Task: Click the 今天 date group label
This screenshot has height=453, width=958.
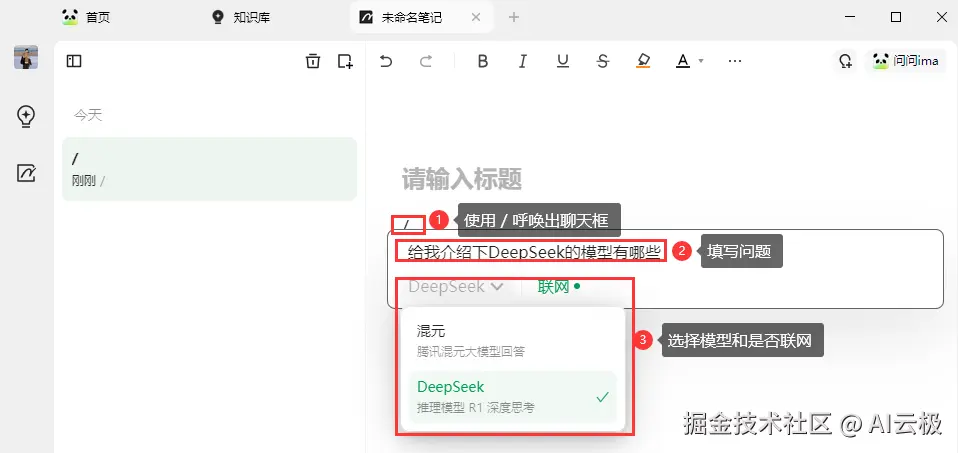Action: [88, 115]
